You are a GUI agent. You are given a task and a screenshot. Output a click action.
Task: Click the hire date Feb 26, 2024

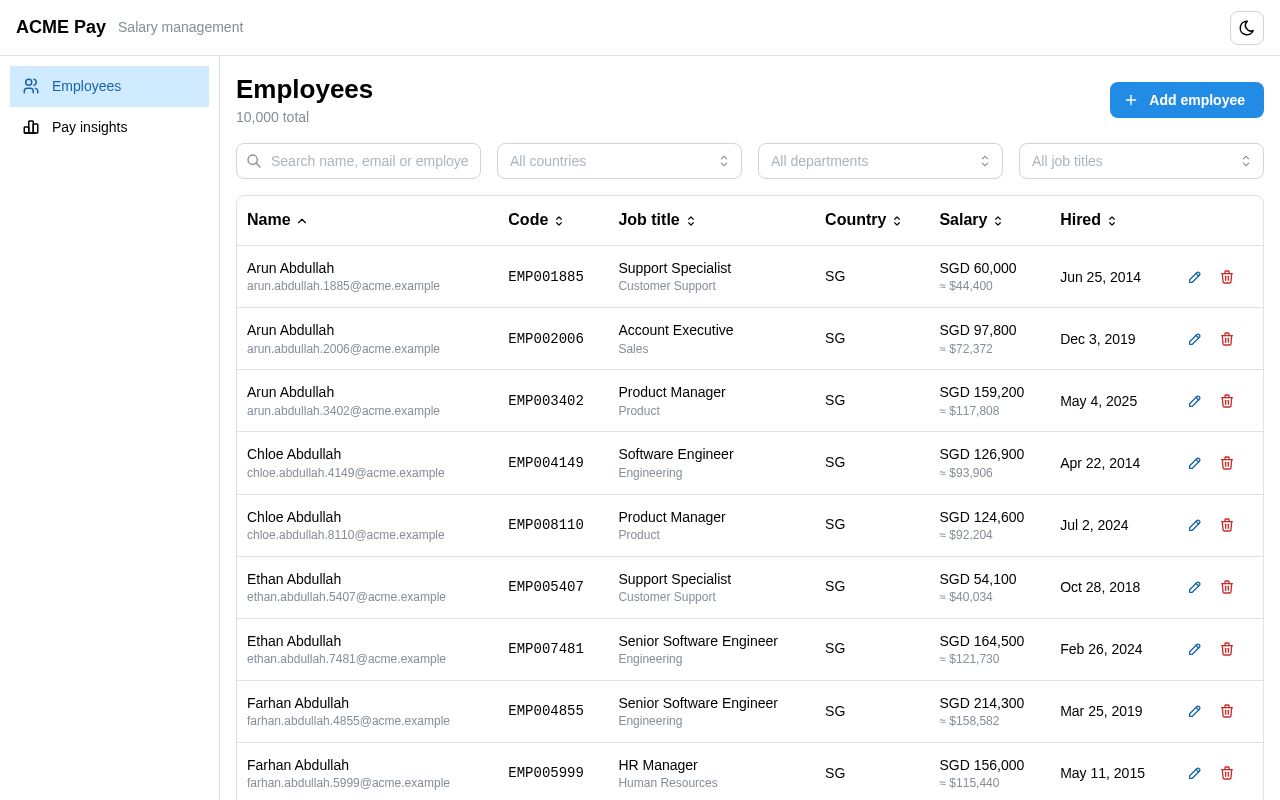[x=1101, y=649]
